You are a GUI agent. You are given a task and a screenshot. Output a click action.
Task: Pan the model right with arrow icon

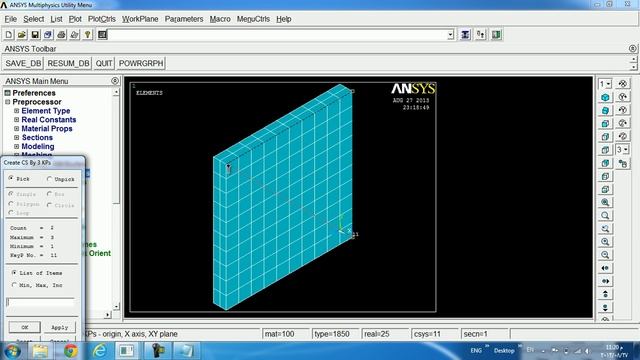(x=605, y=281)
